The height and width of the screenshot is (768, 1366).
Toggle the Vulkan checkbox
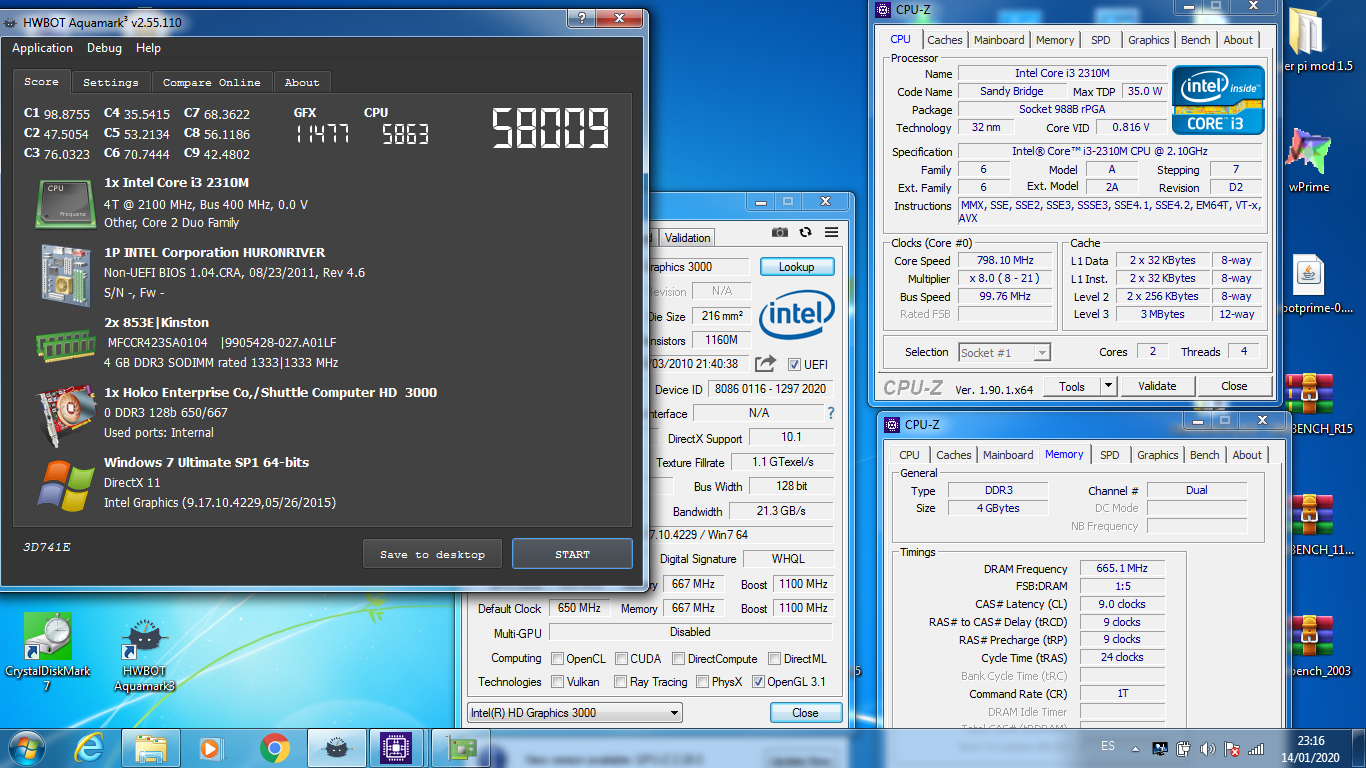[x=558, y=682]
